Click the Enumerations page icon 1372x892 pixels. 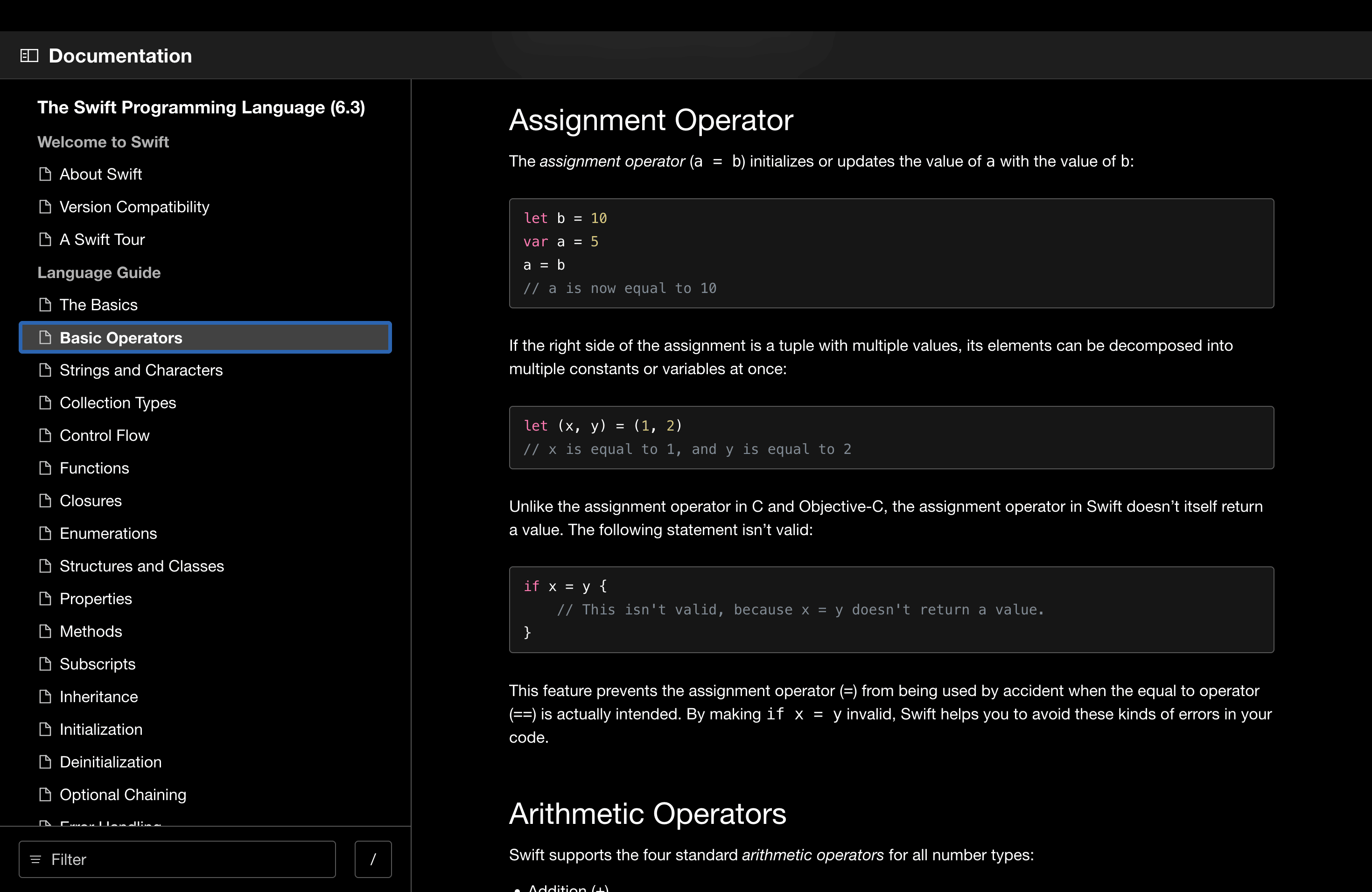coord(45,534)
